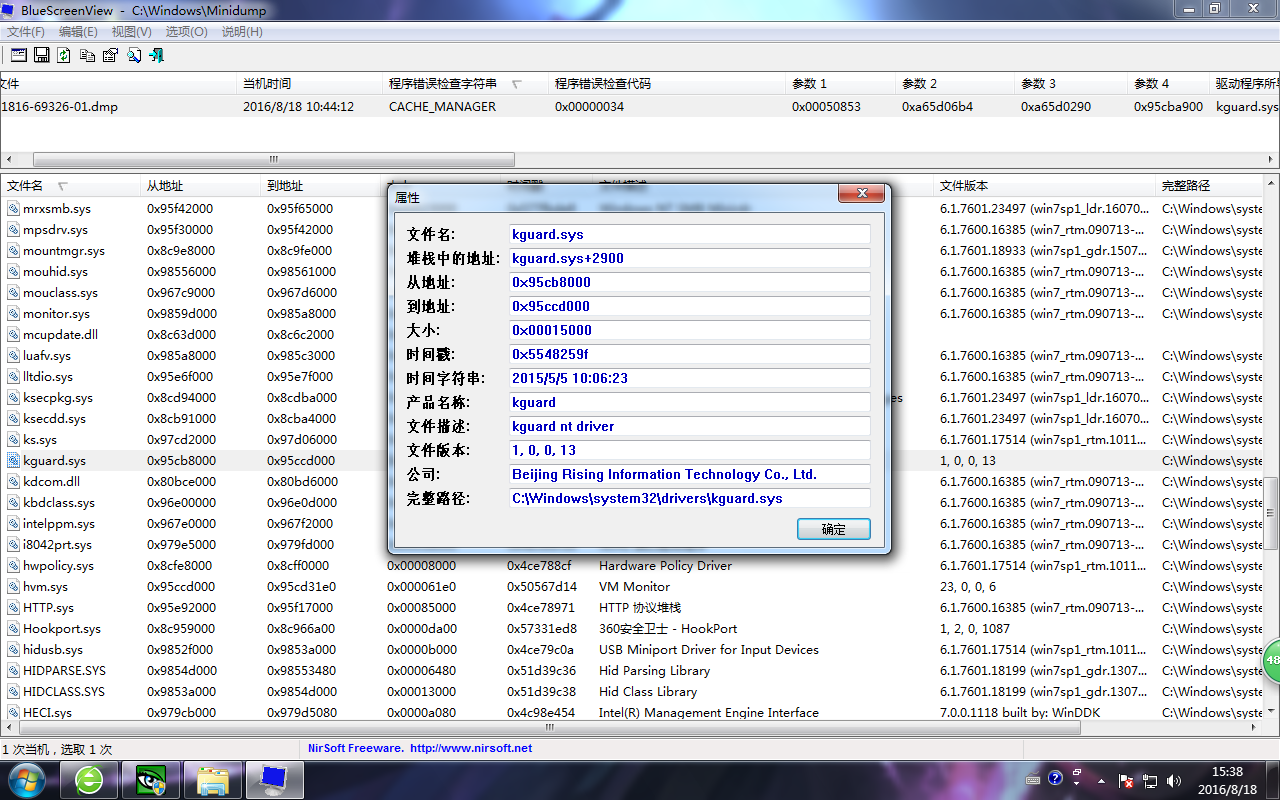Click the crash list horizontal scrollbar thumb
This screenshot has height=800, width=1280.
(x=274, y=160)
